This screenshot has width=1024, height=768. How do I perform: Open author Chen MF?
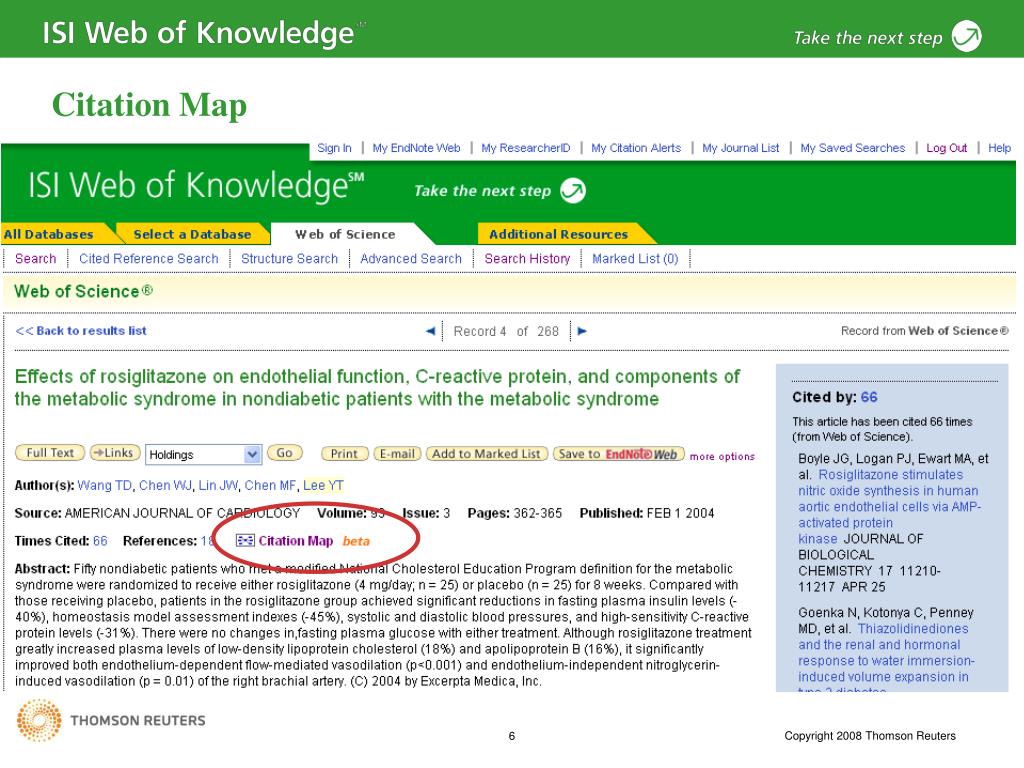tap(270, 485)
